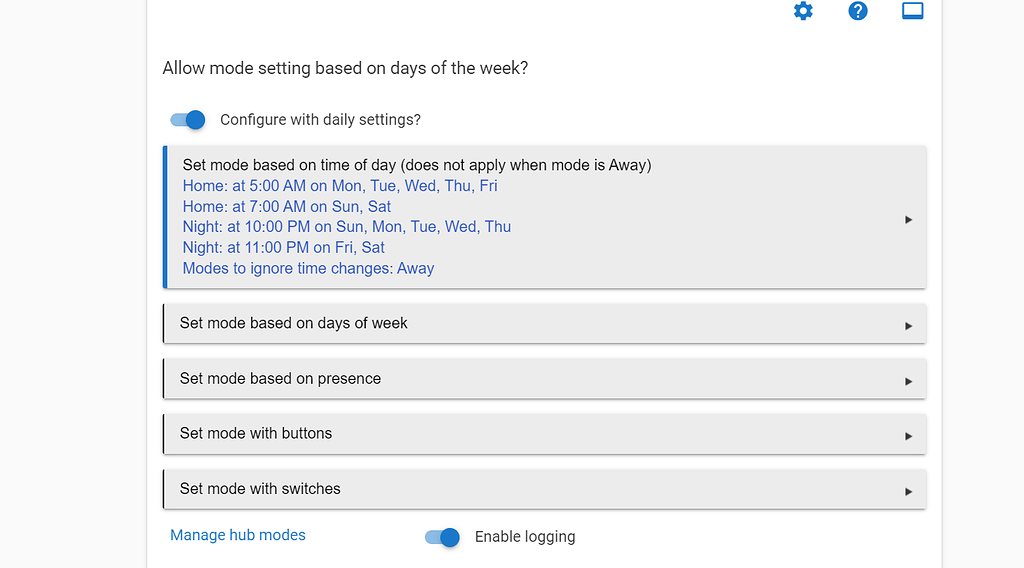Viewport: 1024px width, 568px height.
Task: Open the settings gear icon
Action: point(803,10)
